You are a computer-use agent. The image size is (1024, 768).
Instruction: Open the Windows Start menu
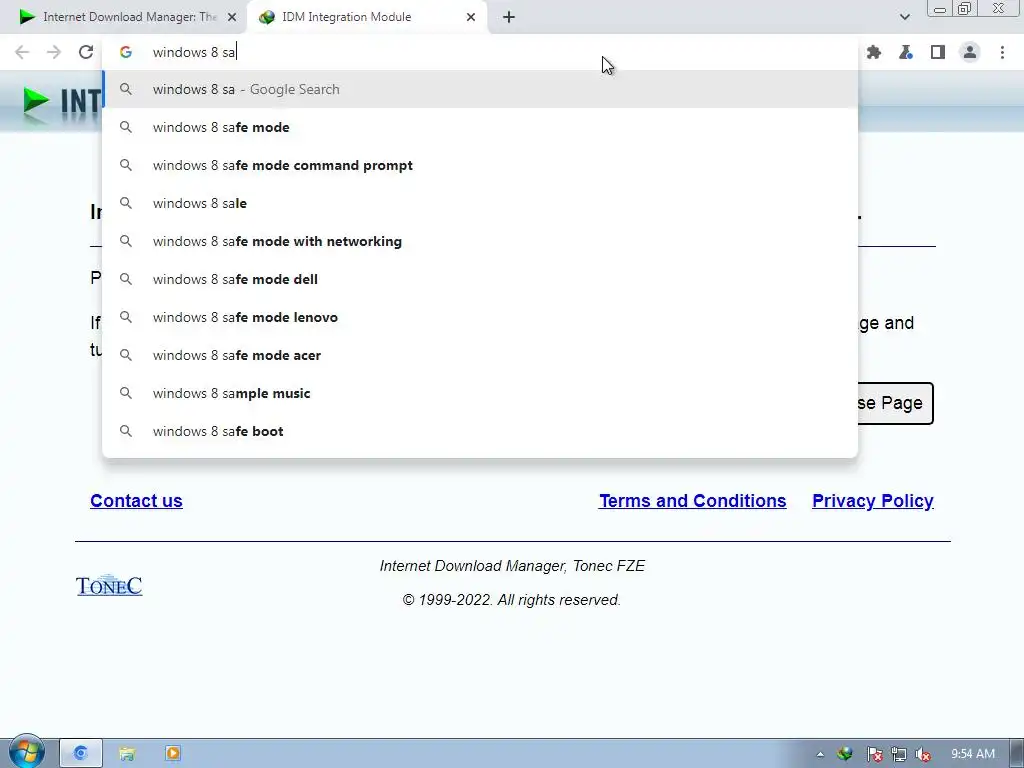pos(26,752)
